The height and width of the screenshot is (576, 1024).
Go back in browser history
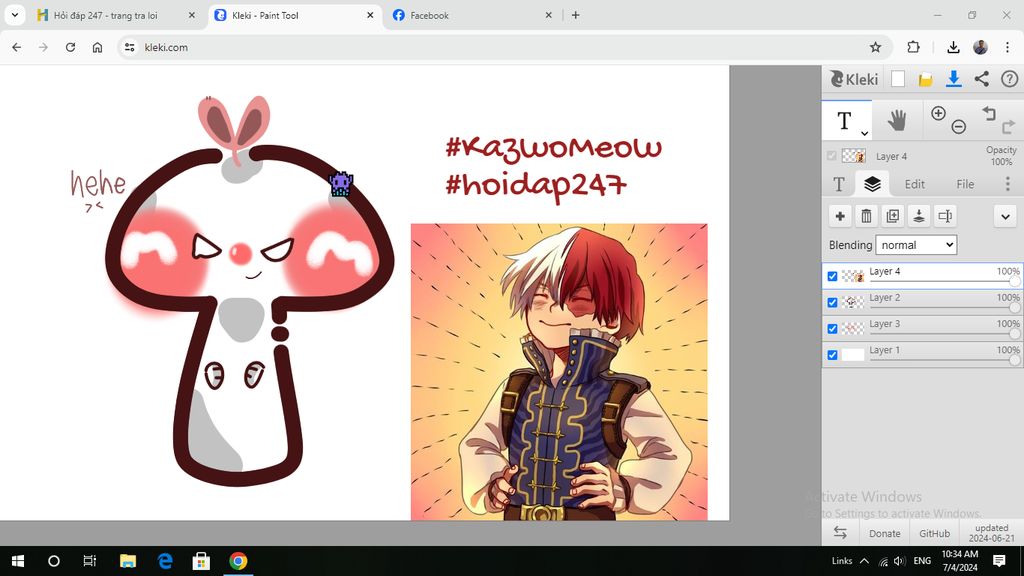coord(16,47)
